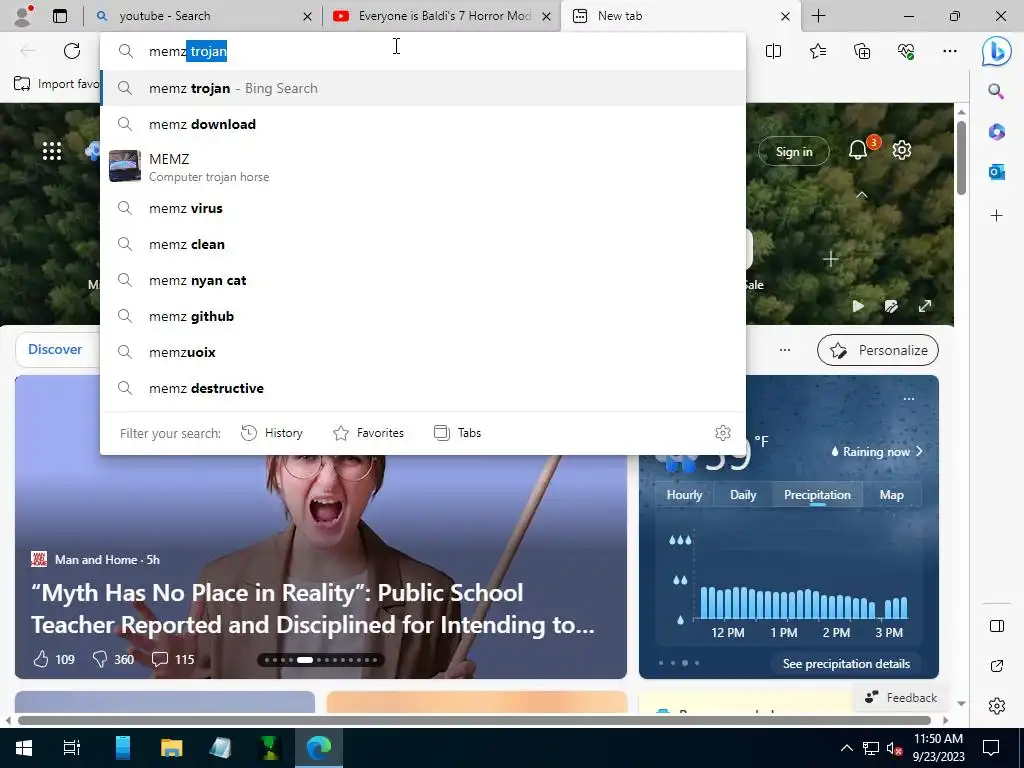Open sidebar settings gear
1024x768 pixels.
(x=997, y=706)
